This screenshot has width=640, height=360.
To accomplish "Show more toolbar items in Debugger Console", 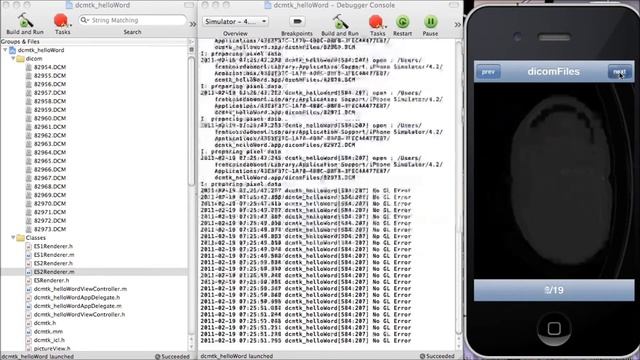I will tap(458, 25).
